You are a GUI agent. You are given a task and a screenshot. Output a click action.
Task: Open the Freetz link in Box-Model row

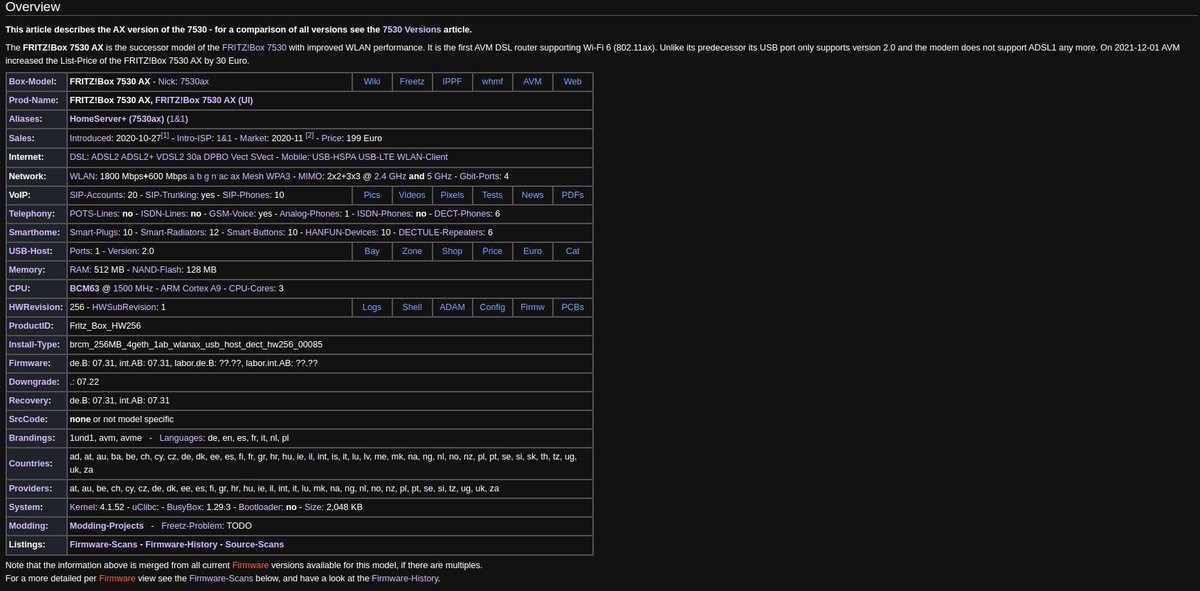tap(412, 81)
